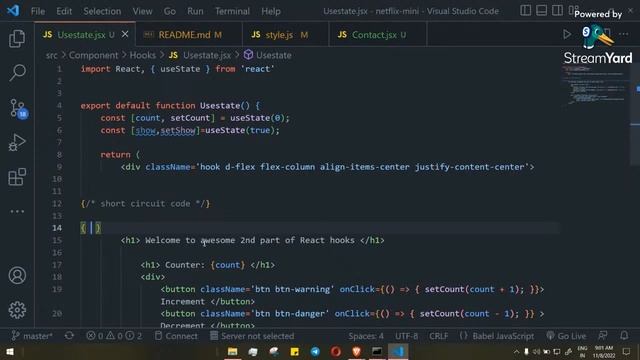
Task: Open the View menu
Action: (142, 11)
